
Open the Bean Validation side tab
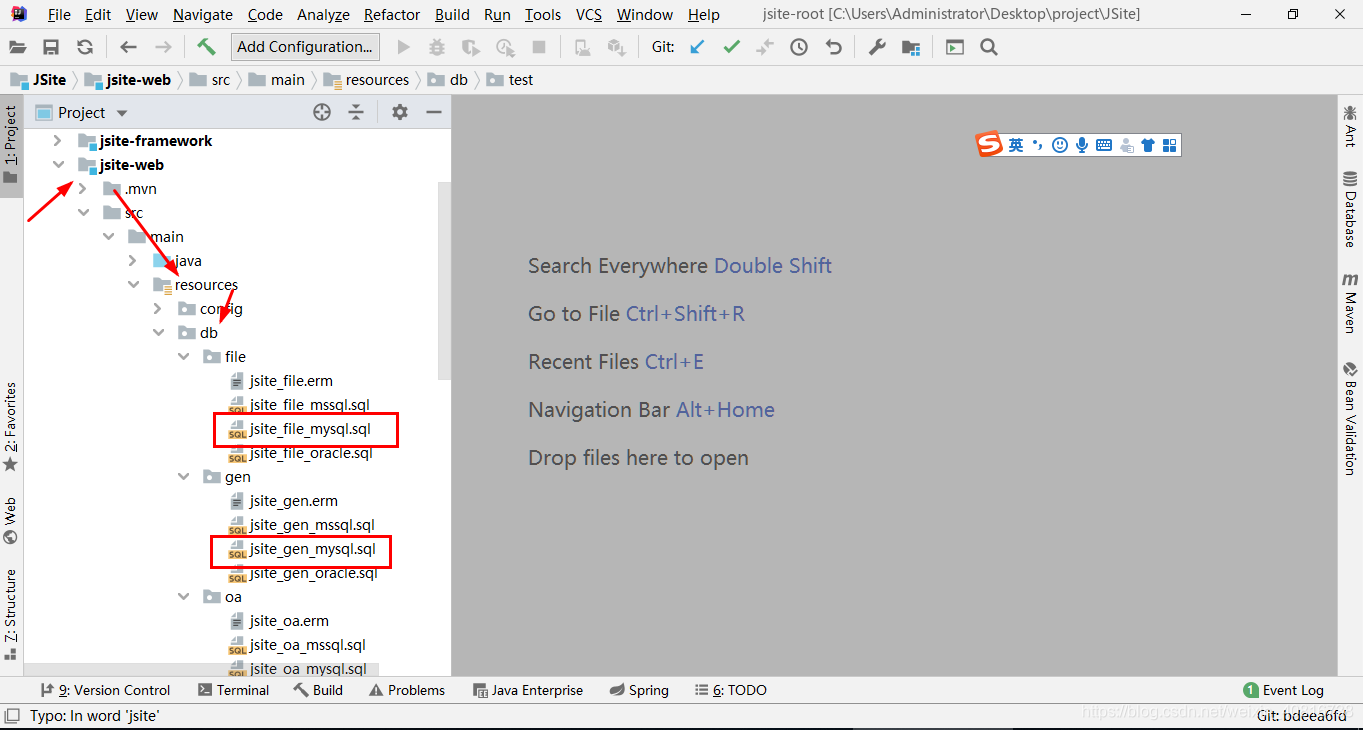pos(1350,418)
